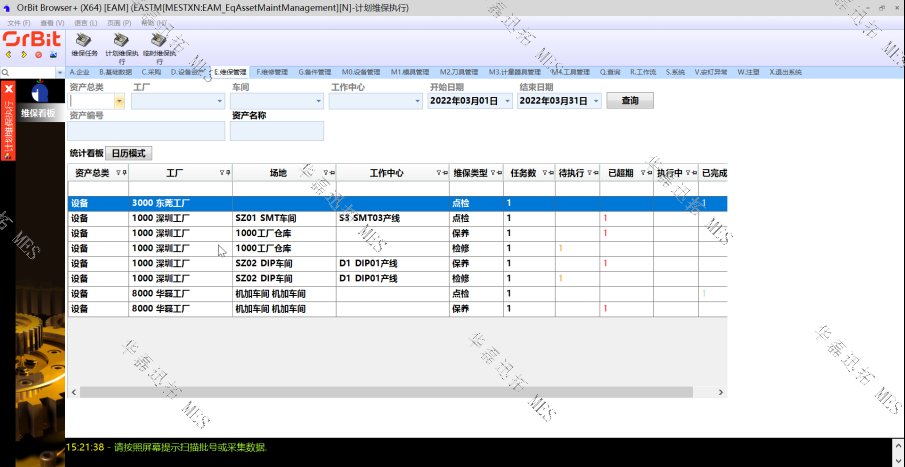
Task: Select the X.退出系统 tab
Action: tap(786, 72)
